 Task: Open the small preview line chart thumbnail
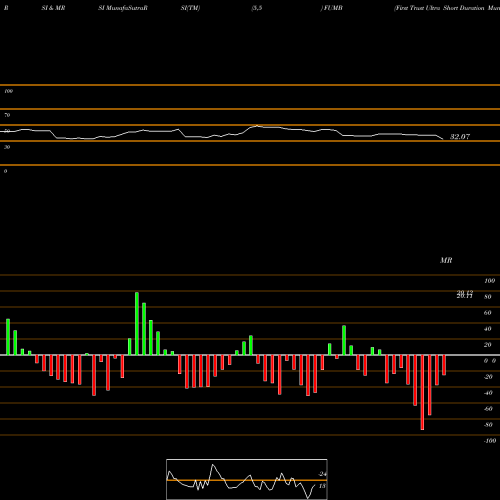pos(247,479)
